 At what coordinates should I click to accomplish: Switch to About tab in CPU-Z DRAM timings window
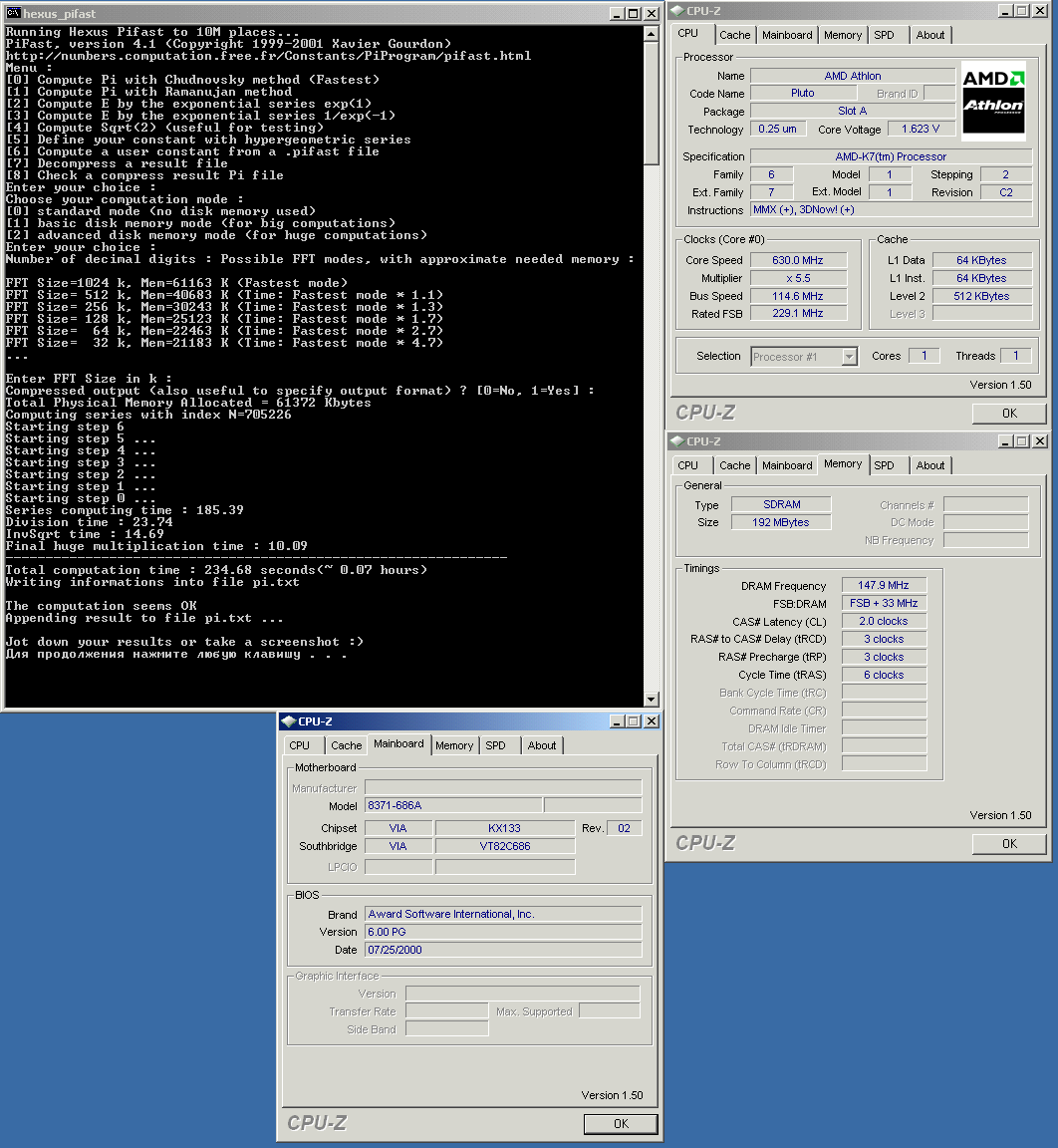pyautogui.click(x=930, y=465)
